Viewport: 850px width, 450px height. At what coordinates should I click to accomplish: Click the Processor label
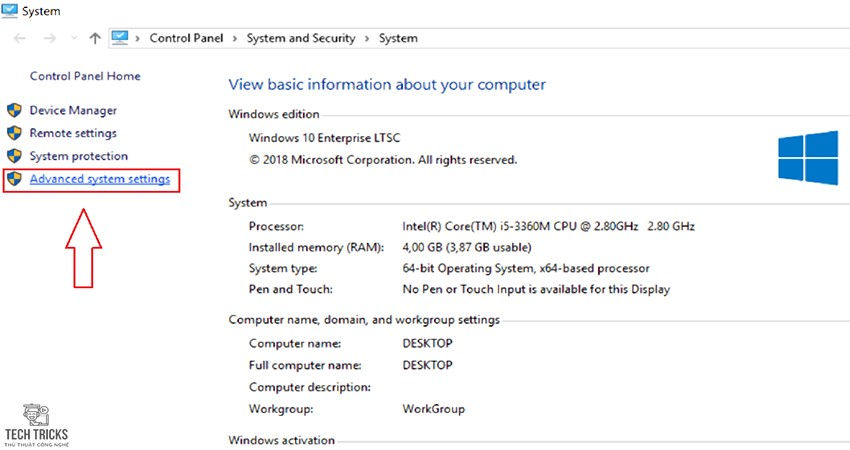point(276,226)
